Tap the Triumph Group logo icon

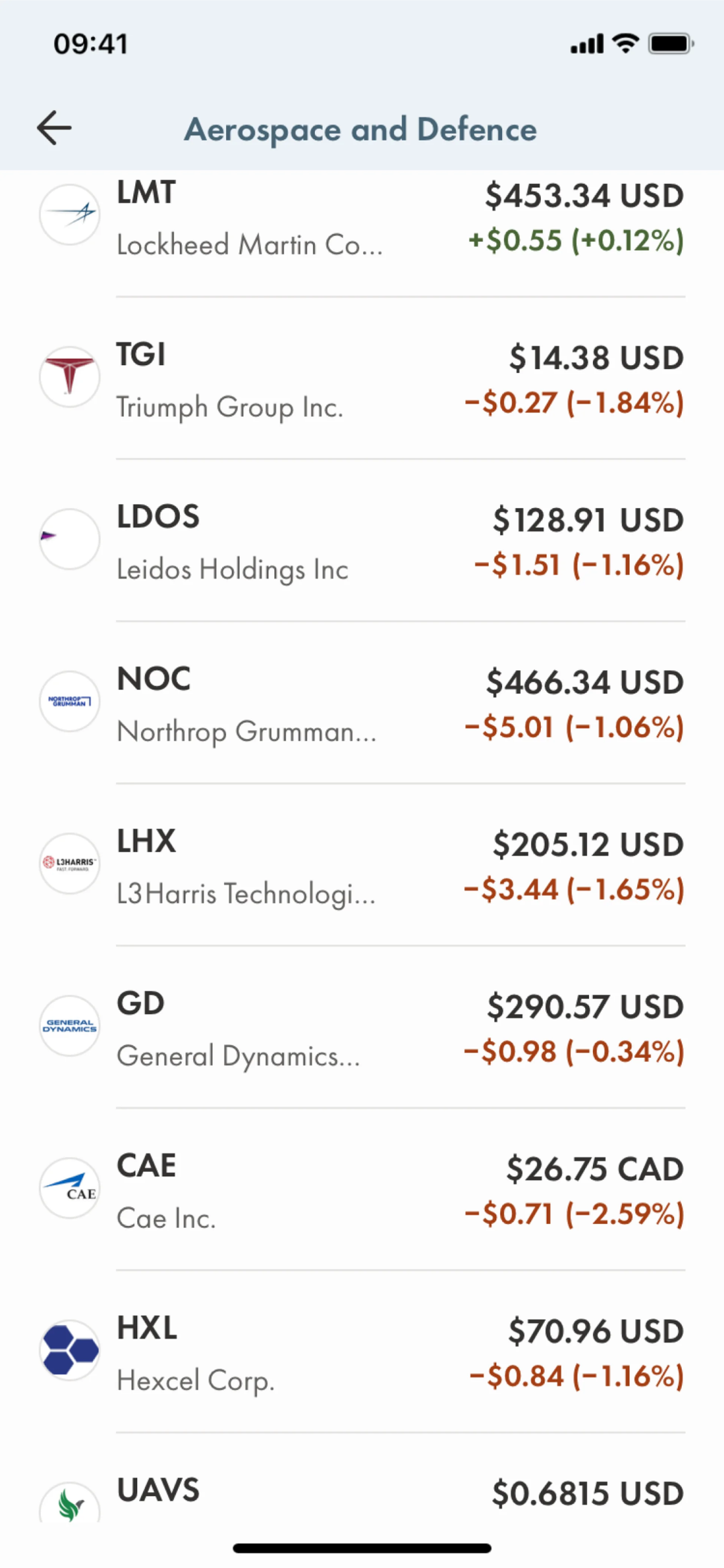tap(70, 377)
